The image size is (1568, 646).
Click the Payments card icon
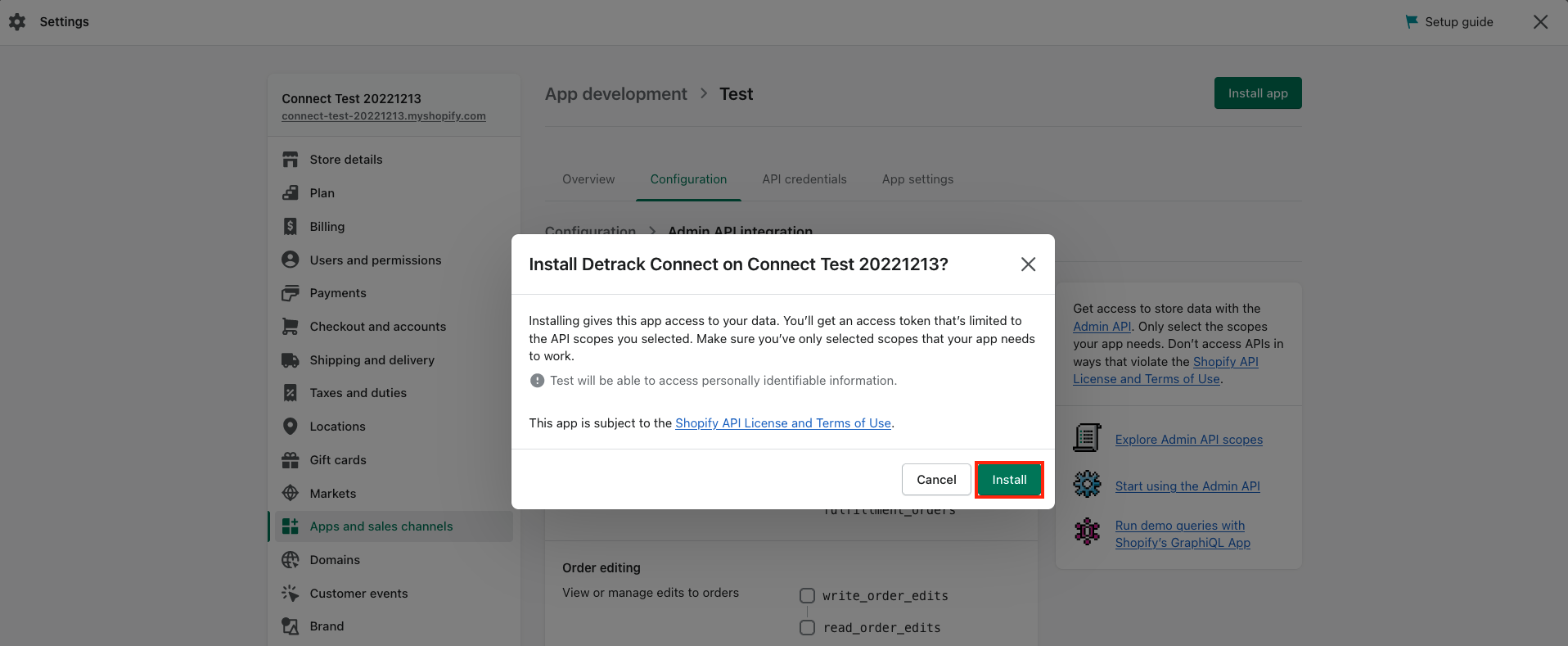coord(291,293)
